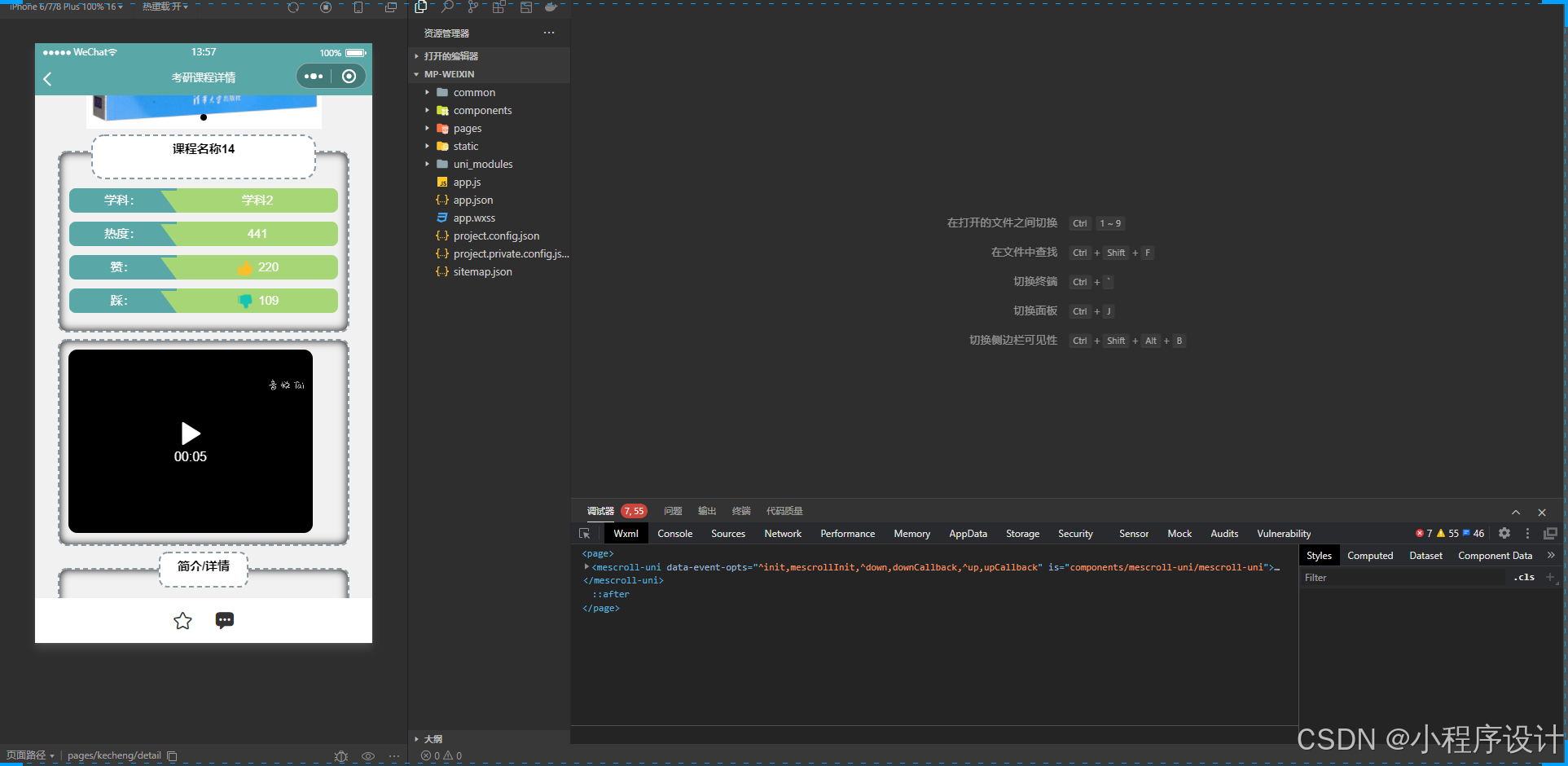Open the source control branch icon
Image resolution: width=1568 pixels, height=766 pixels.
472,7
